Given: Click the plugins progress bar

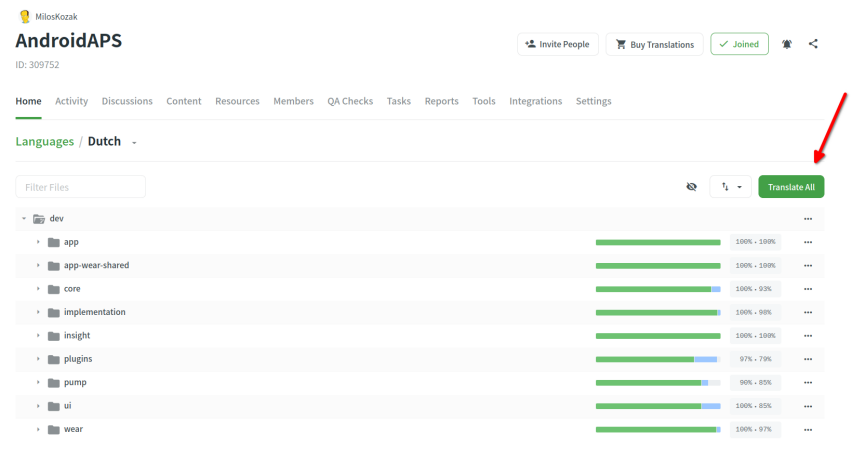Looking at the screenshot, I should (x=658, y=359).
